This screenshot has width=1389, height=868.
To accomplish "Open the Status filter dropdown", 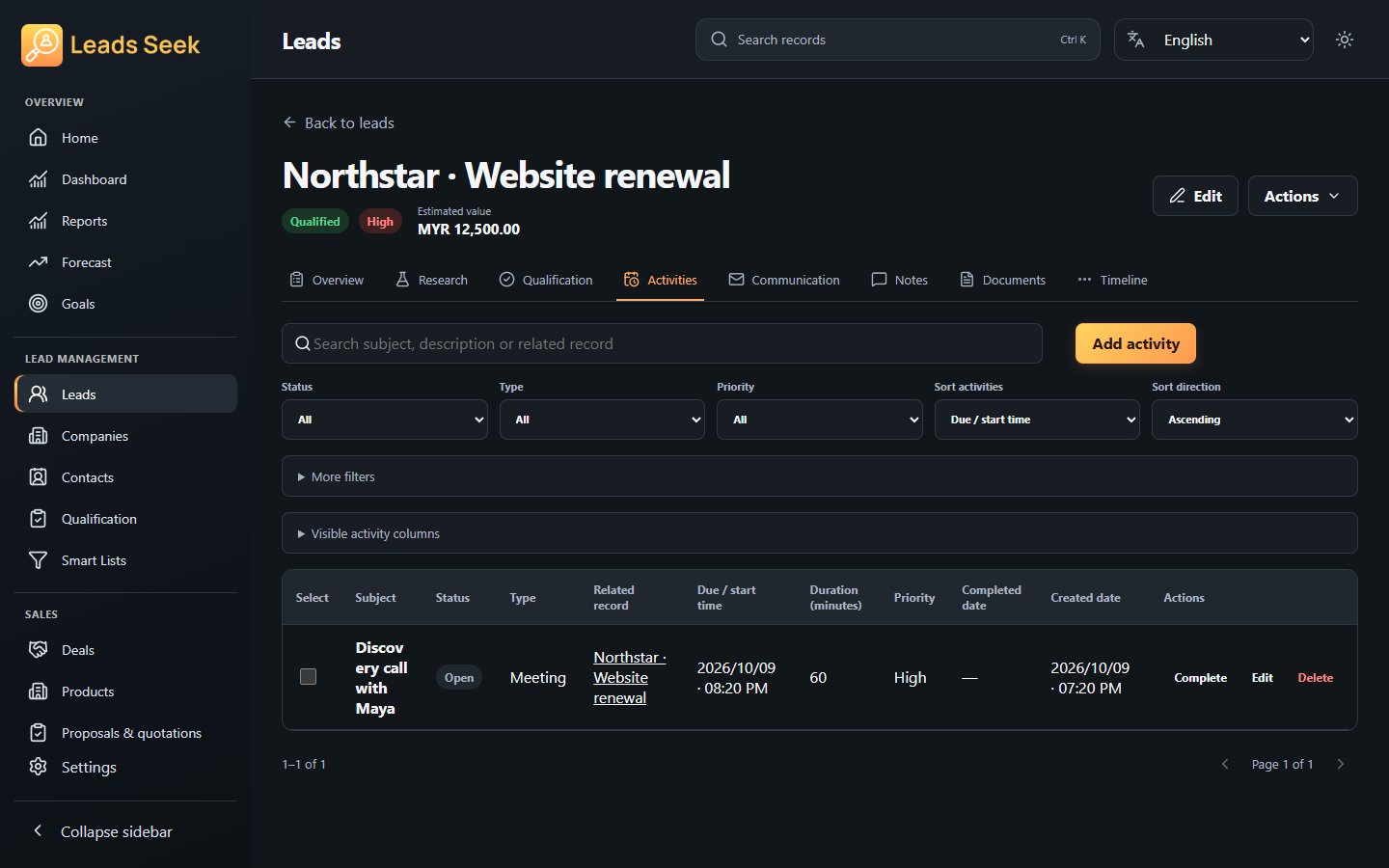I will click(x=385, y=420).
